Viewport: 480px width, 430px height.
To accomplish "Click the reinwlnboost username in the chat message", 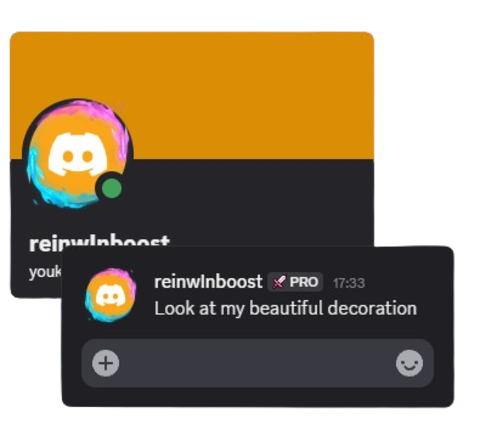I will (x=208, y=282).
